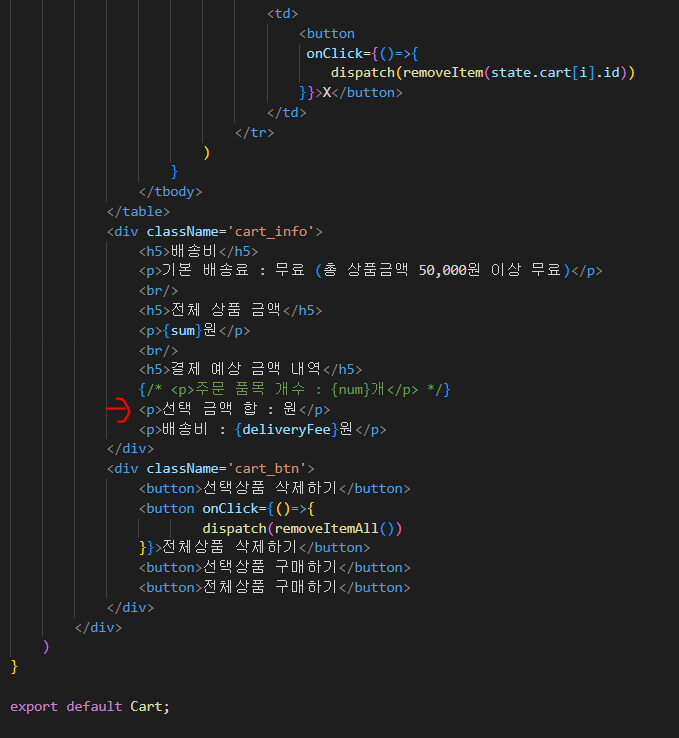Click the 결제 예상 금액 내역 heading text
This screenshot has height=738, width=679.
pos(246,369)
